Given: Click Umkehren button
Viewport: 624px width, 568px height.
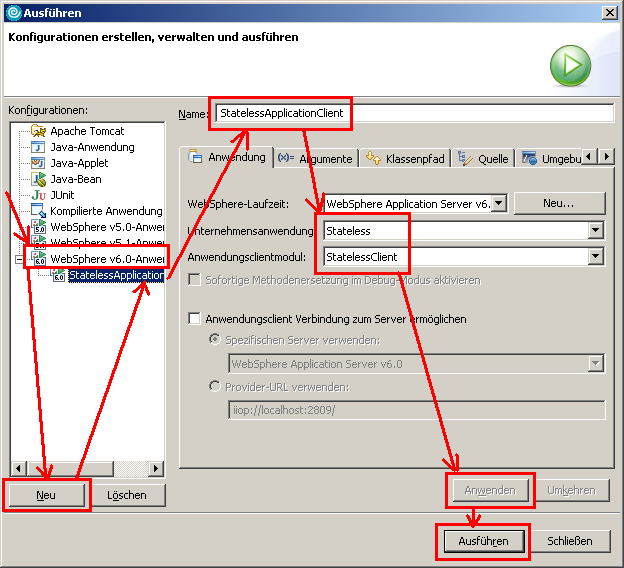Looking at the screenshot, I should (x=571, y=490).
